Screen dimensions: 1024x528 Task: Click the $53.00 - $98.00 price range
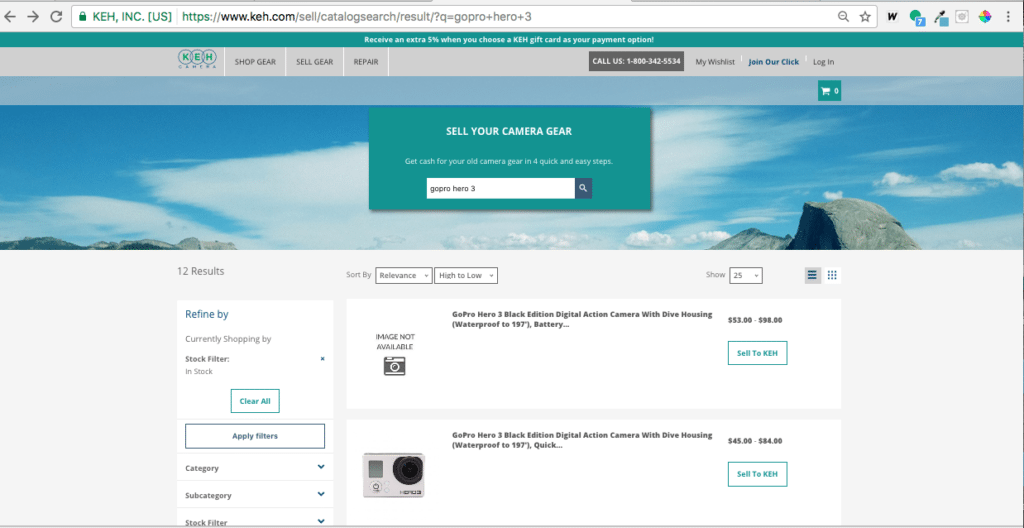click(755, 320)
